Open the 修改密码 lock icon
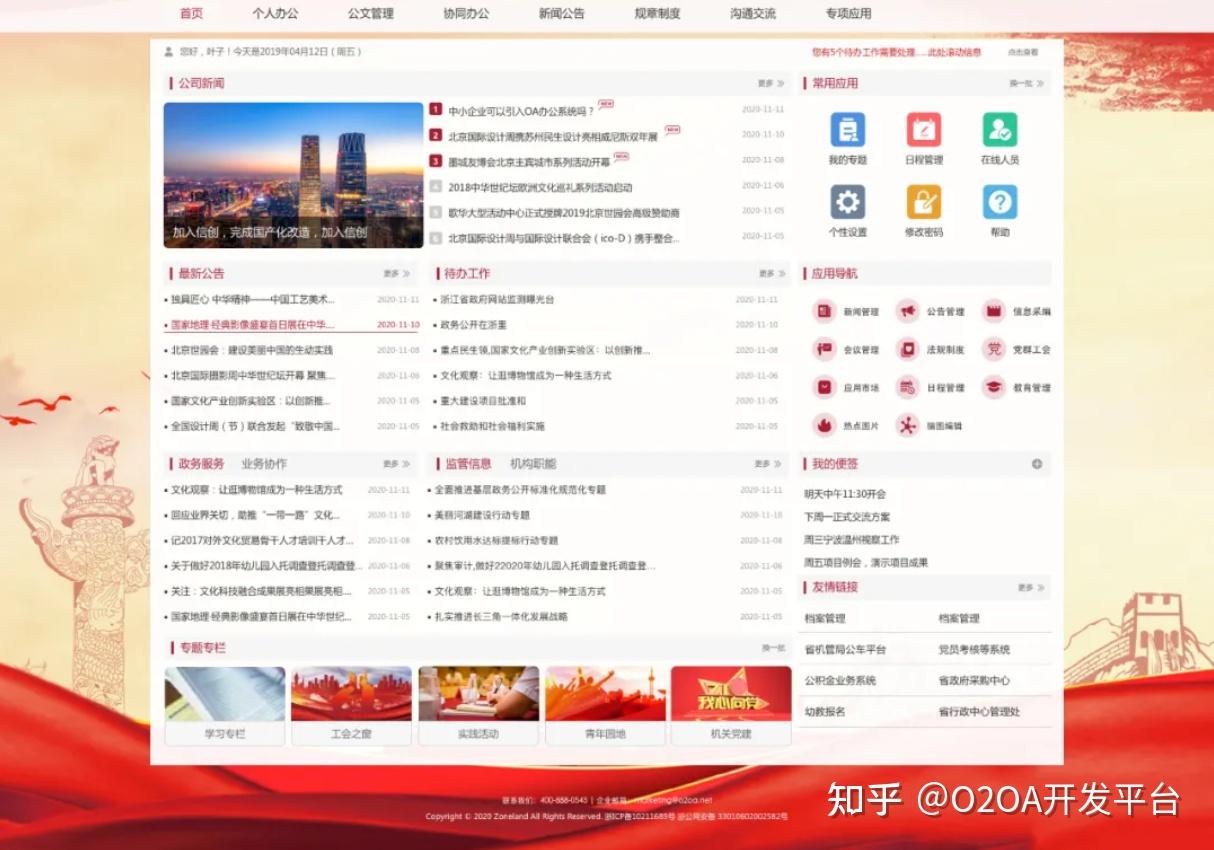Screen dimensions: 1214x850 [x=923, y=202]
